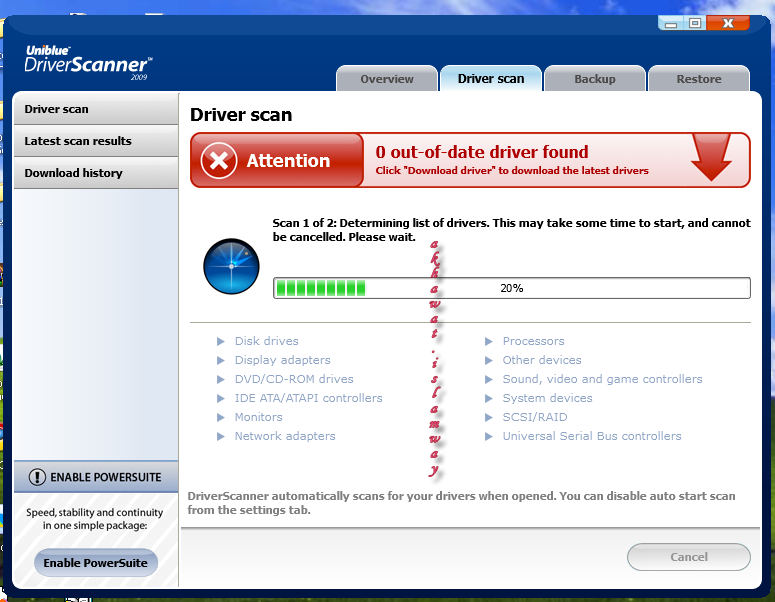Switch to the Overview tab
This screenshot has width=775, height=602.
[387, 79]
